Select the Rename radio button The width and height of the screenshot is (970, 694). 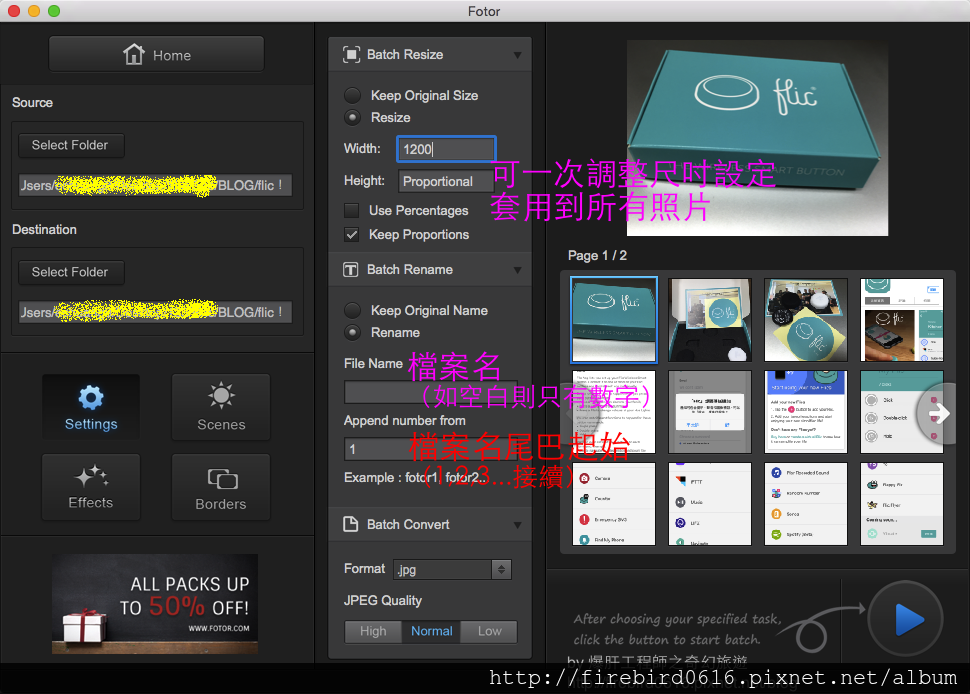[x=353, y=332]
